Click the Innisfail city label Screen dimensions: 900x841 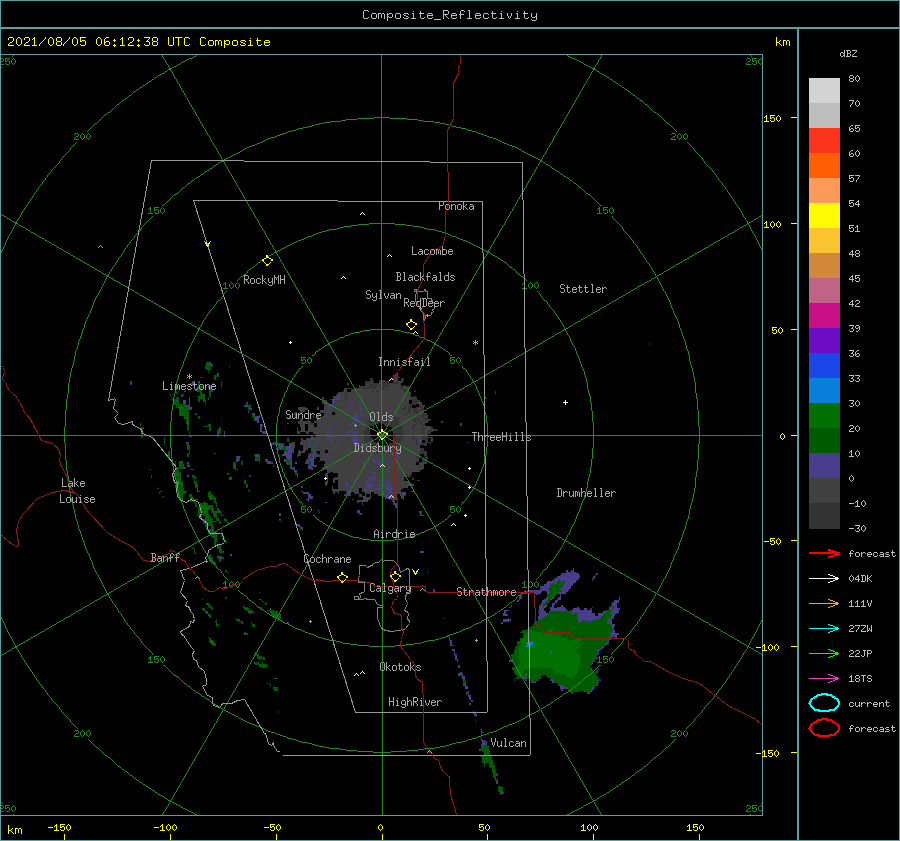tap(404, 362)
